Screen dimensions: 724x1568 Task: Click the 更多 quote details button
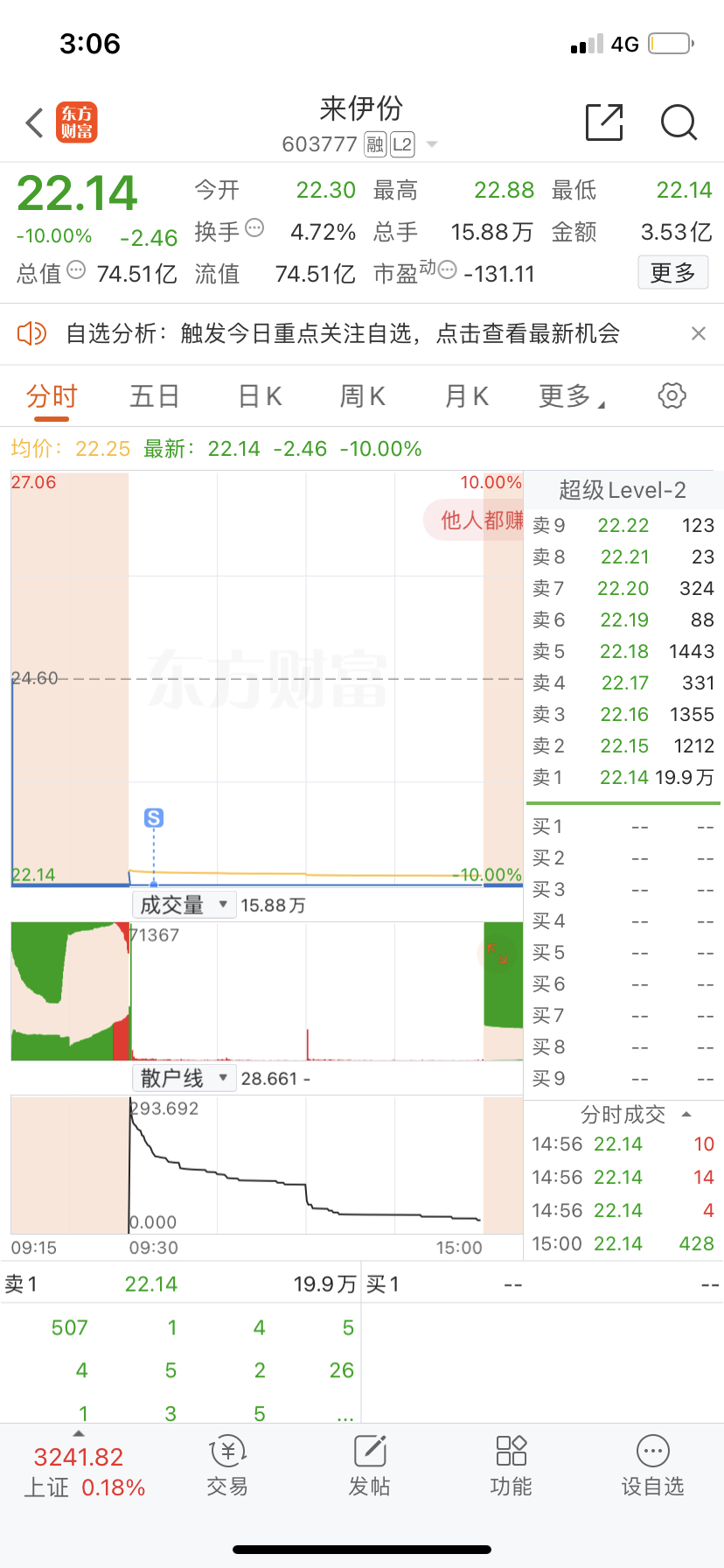coord(672,273)
